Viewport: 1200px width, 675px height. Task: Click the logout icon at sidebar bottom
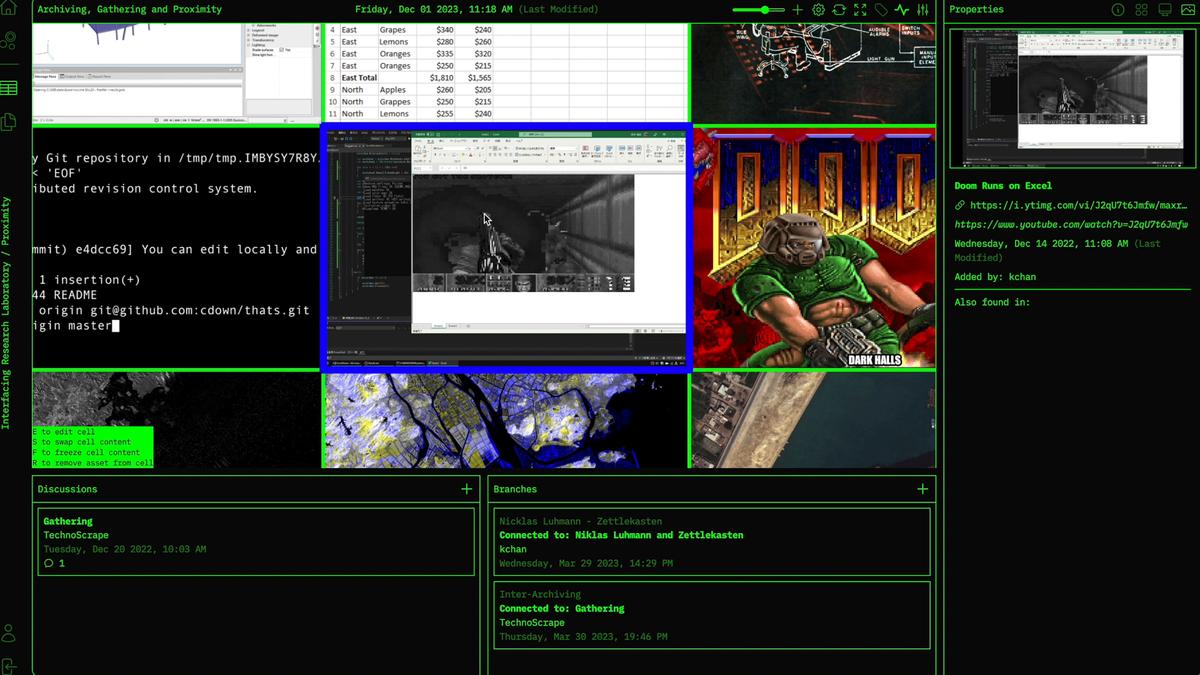[x=9, y=665]
